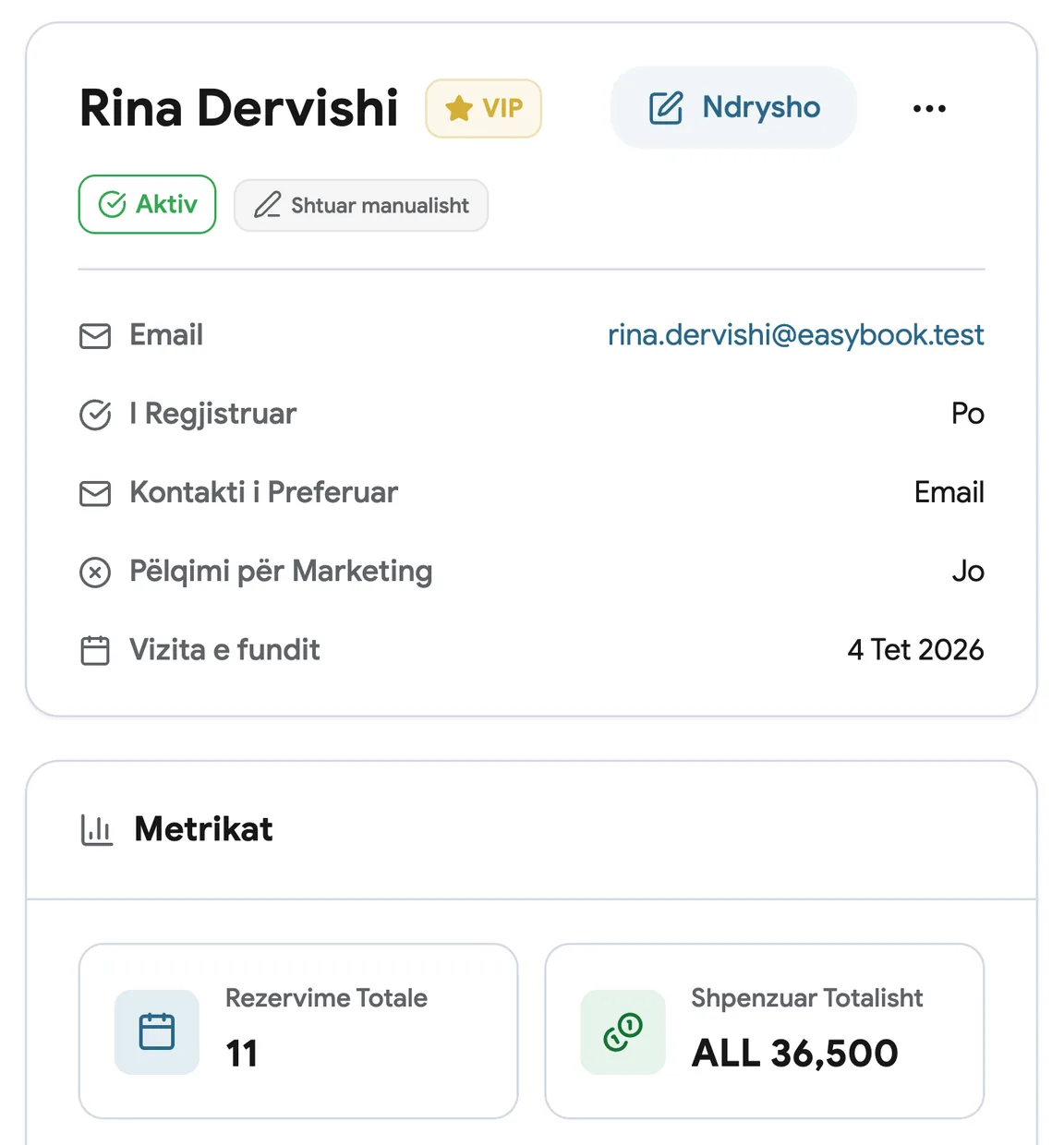The width and height of the screenshot is (1064, 1145).
Task: Click the check-circle icon beside I Regjistruar
Action: (x=95, y=415)
